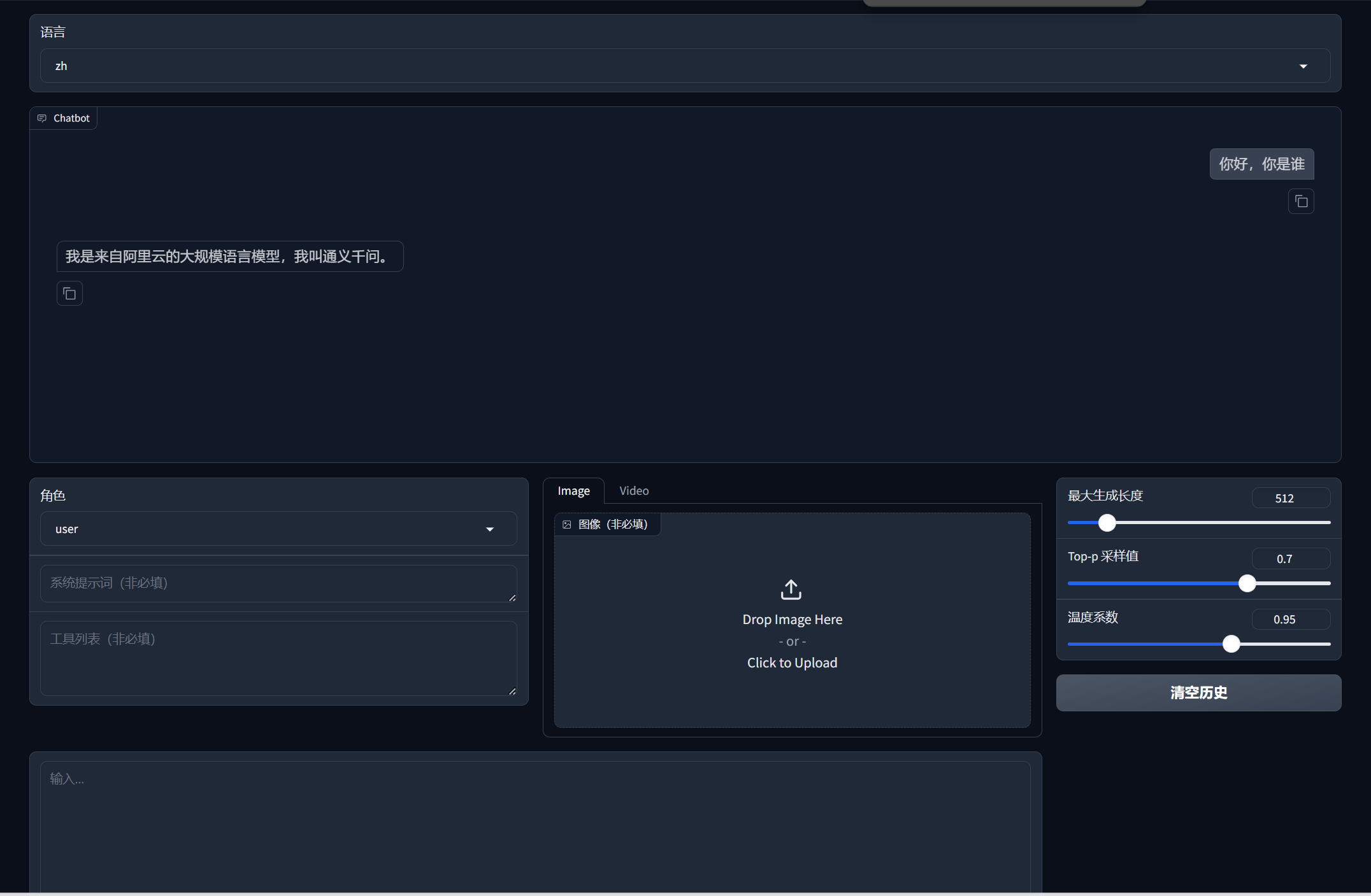Click the upload arrow icon in image area

coord(791,590)
